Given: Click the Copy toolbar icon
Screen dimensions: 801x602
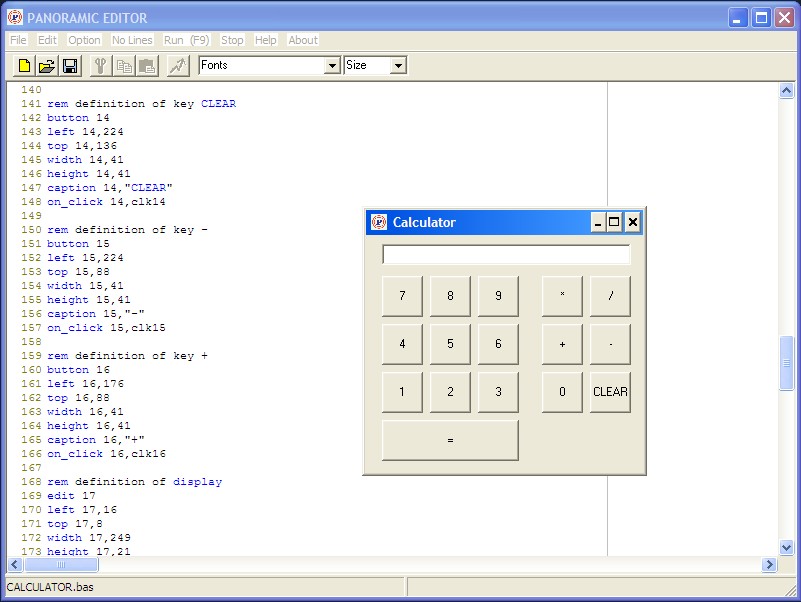Looking at the screenshot, I should pyautogui.click(x=124, y=65).
